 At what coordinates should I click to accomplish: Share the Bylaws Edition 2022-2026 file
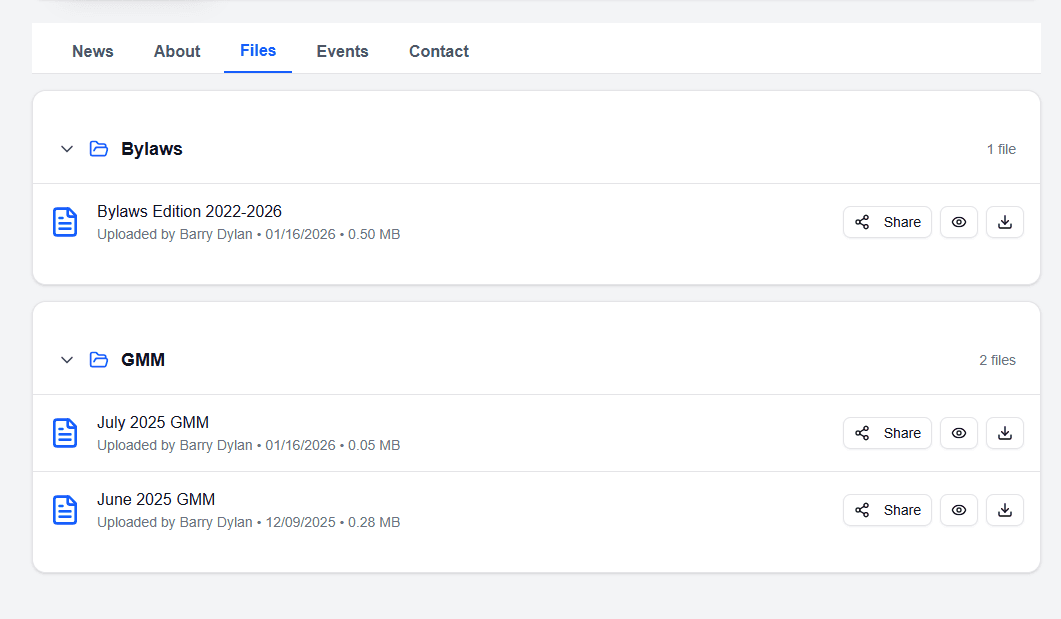click(x=887, y=222)
